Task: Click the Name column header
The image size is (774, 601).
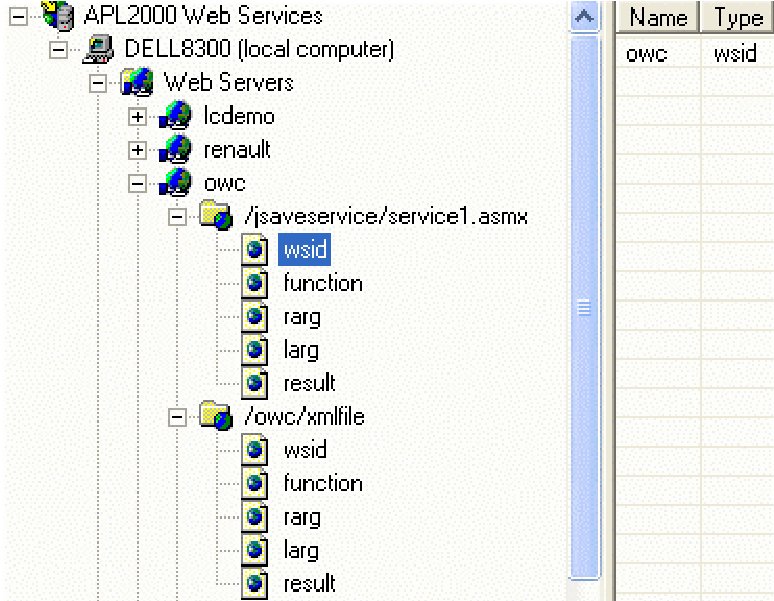Action: point(658,17)
